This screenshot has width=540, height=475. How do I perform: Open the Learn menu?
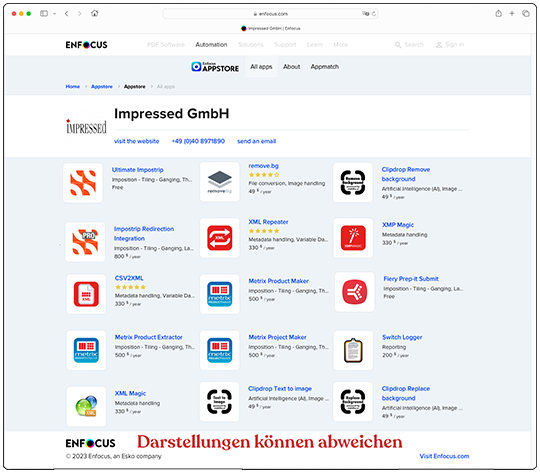315,45
